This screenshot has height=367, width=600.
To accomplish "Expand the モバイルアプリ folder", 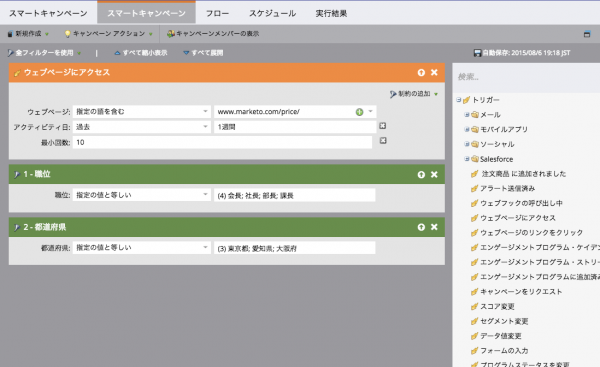I will [x=466, y=129].
